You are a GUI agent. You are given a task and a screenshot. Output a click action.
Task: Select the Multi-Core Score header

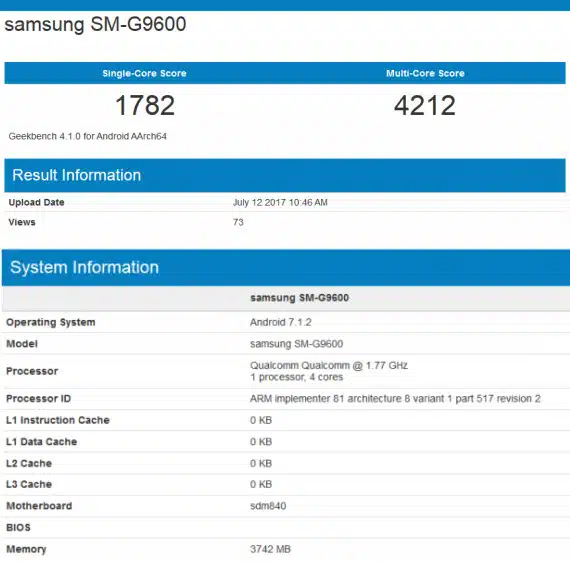(425, 73)
